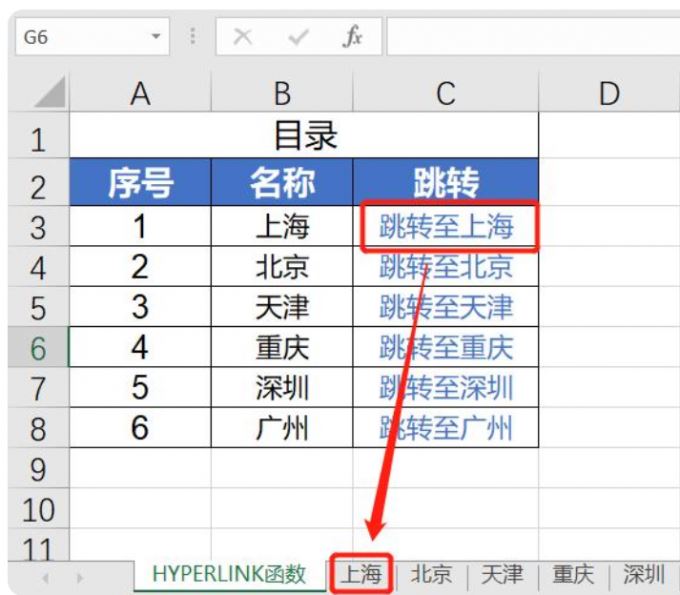Switch to the HYPERLINK函数 sheet tab
The height and width of the screenshot is (595, 680).
229,574
